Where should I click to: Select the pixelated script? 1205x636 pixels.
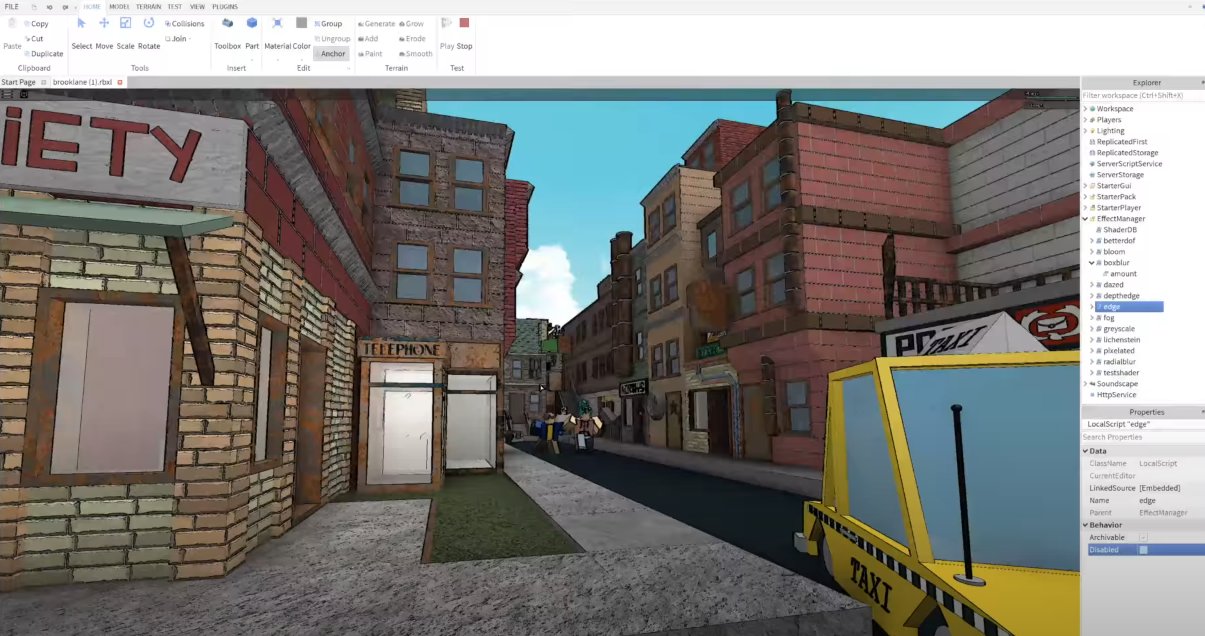[1120, 351]
